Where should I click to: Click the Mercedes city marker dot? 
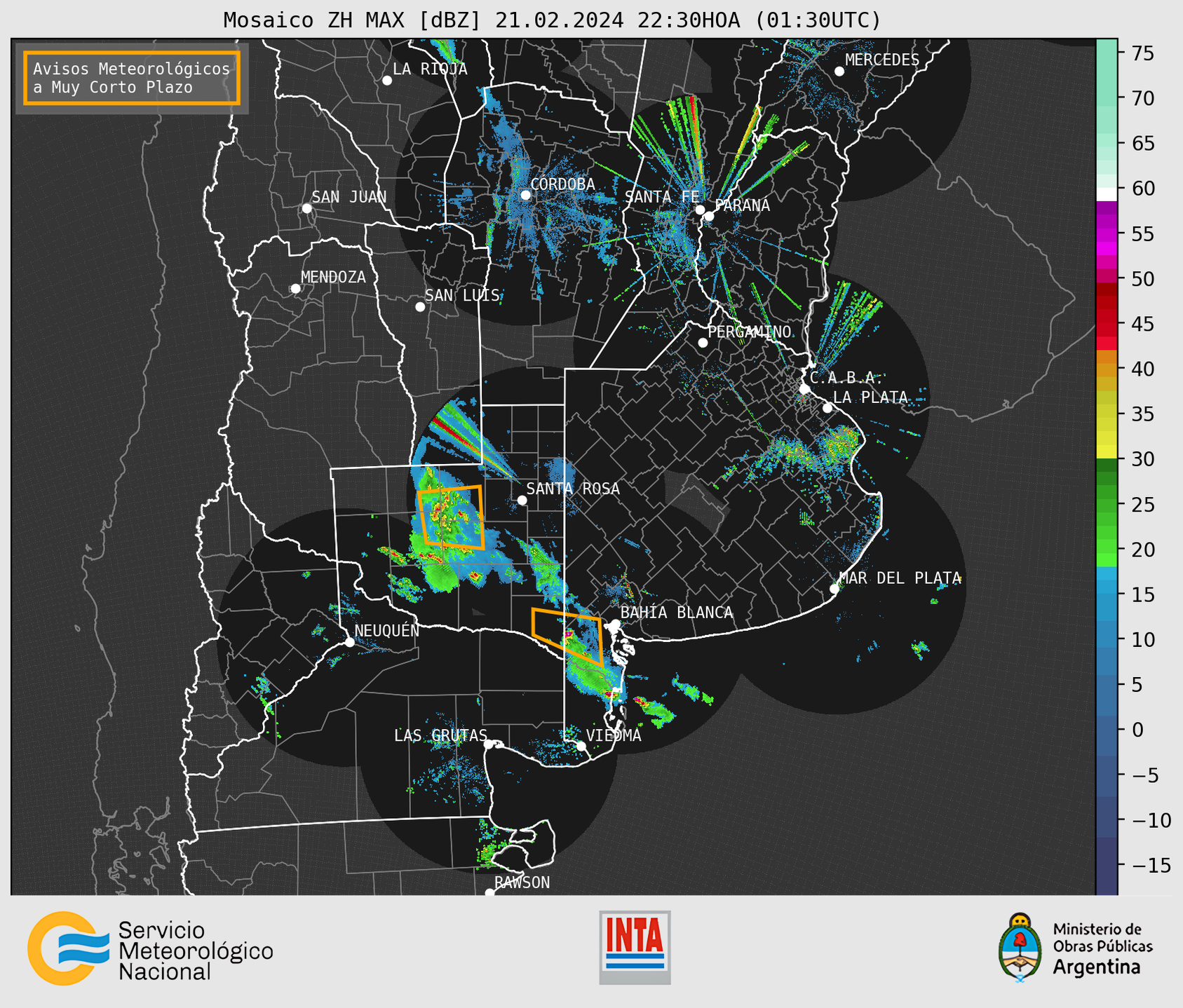(839, 71)
